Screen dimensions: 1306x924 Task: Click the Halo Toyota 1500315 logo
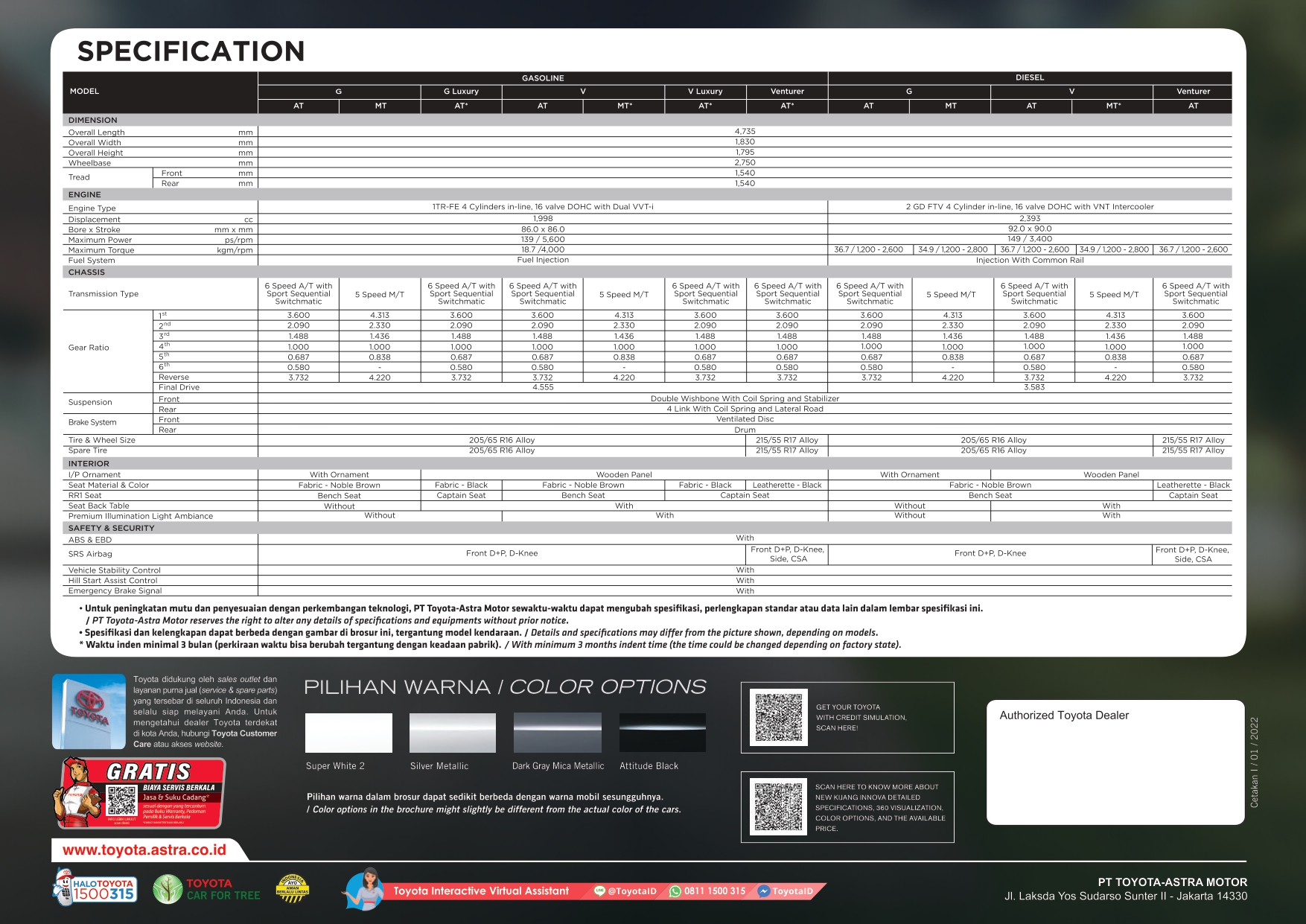(x=95, y=888)
